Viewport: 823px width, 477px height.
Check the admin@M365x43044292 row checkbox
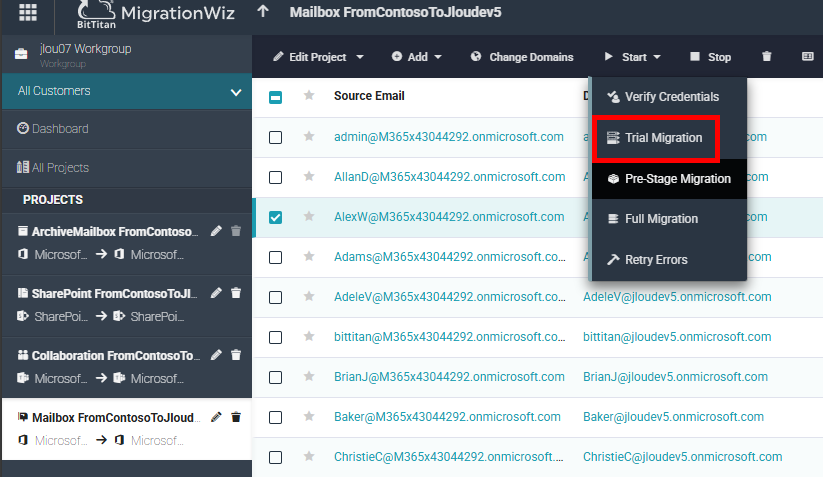tap(276, 137)
